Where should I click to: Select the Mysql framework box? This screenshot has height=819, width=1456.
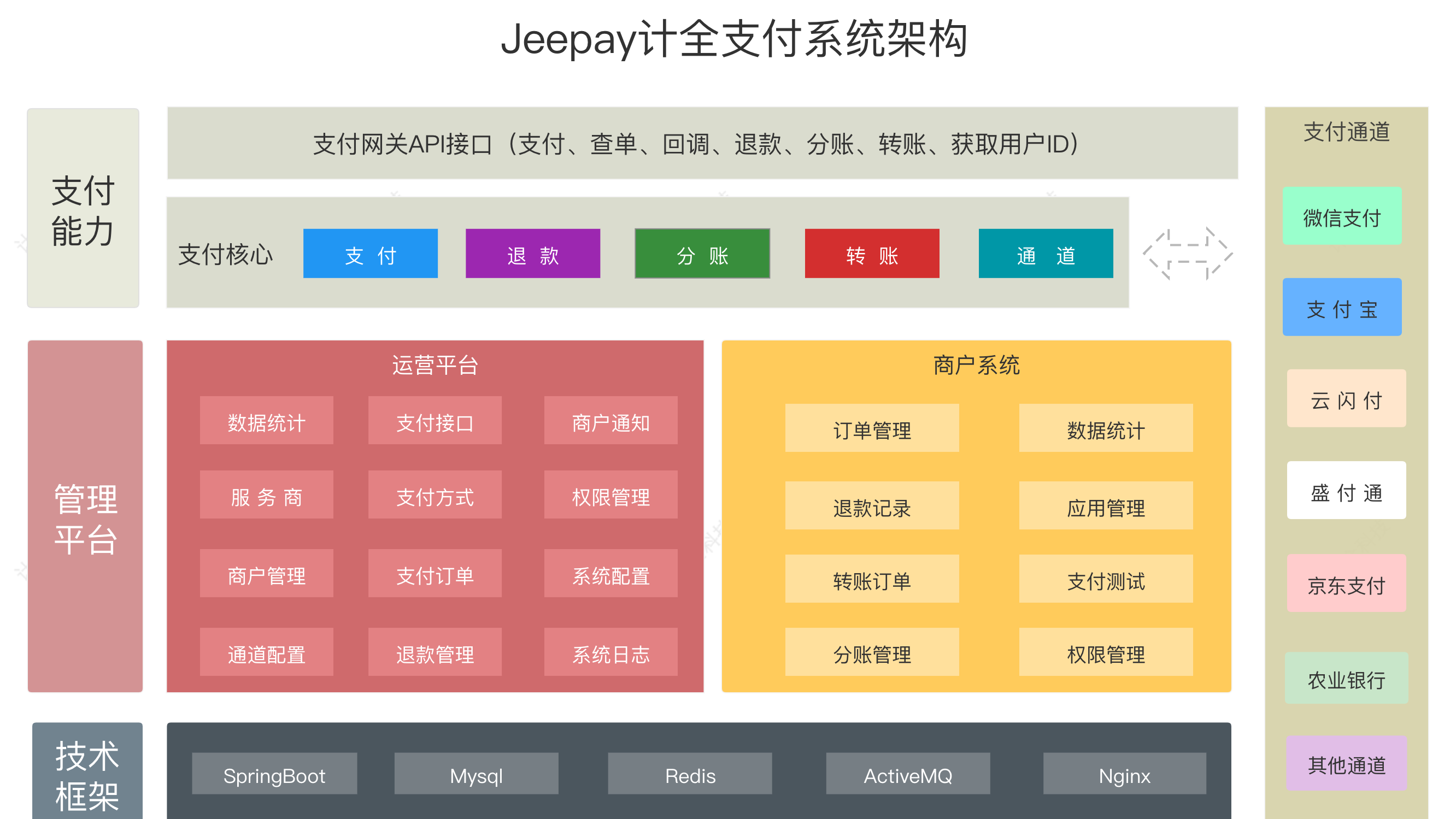click(476, 773)
